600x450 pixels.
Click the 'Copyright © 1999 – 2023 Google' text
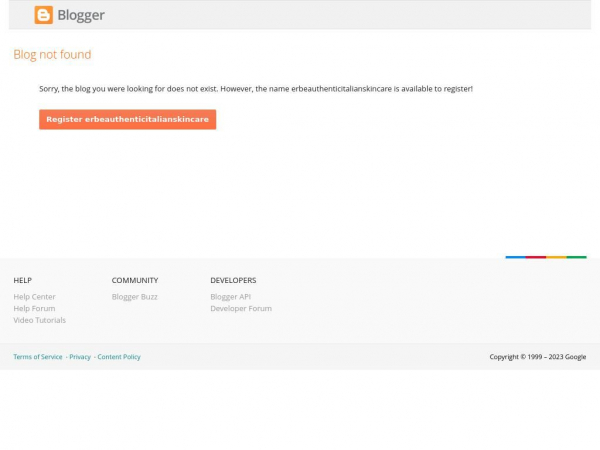[x=538, y=357]
